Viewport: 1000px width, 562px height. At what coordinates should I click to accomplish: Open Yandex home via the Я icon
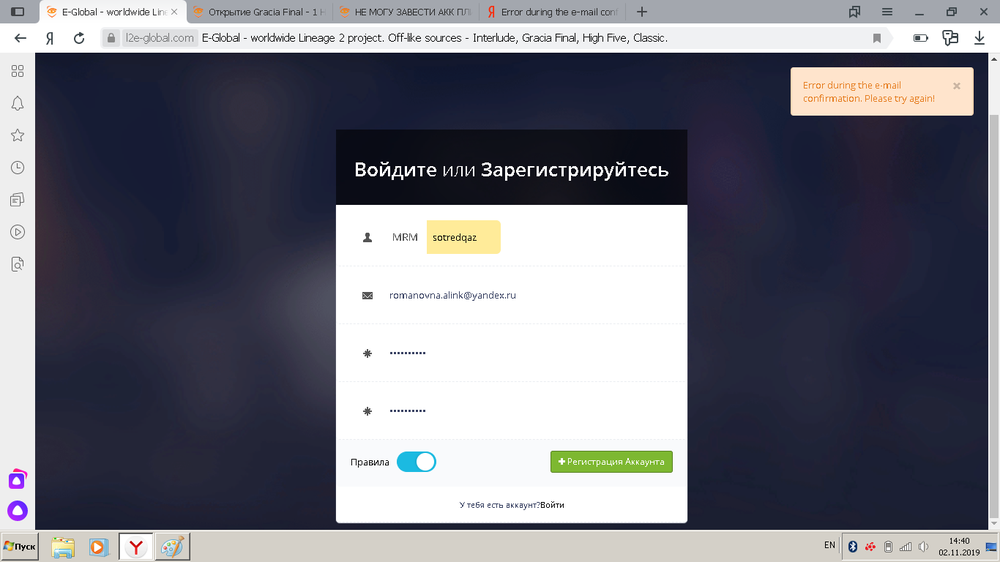(49, 38)
